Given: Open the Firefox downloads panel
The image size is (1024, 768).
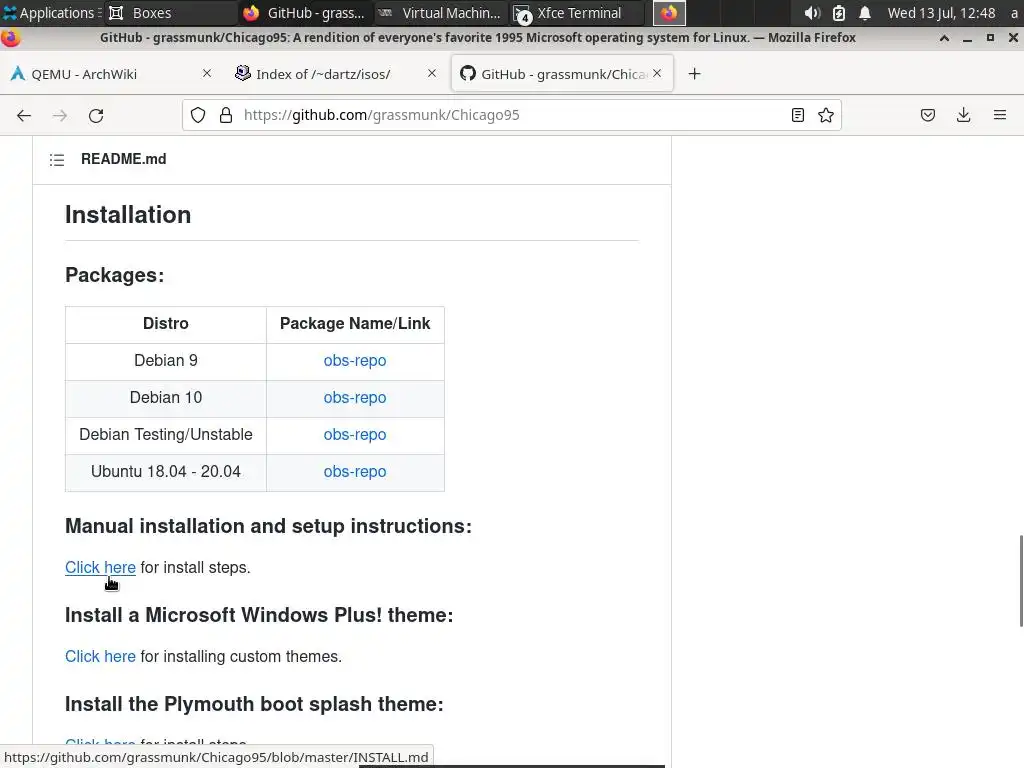Looking at the screenshot, I should point(963,116).
